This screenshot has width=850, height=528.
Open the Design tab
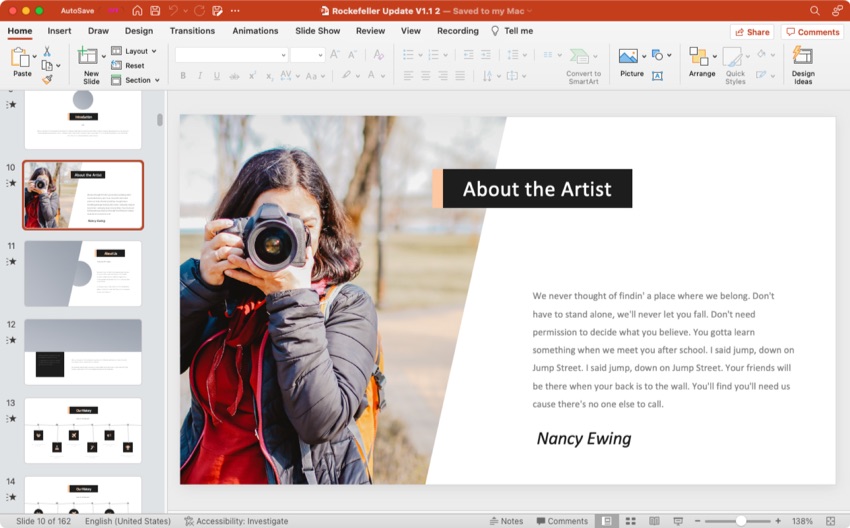[139, 31]
